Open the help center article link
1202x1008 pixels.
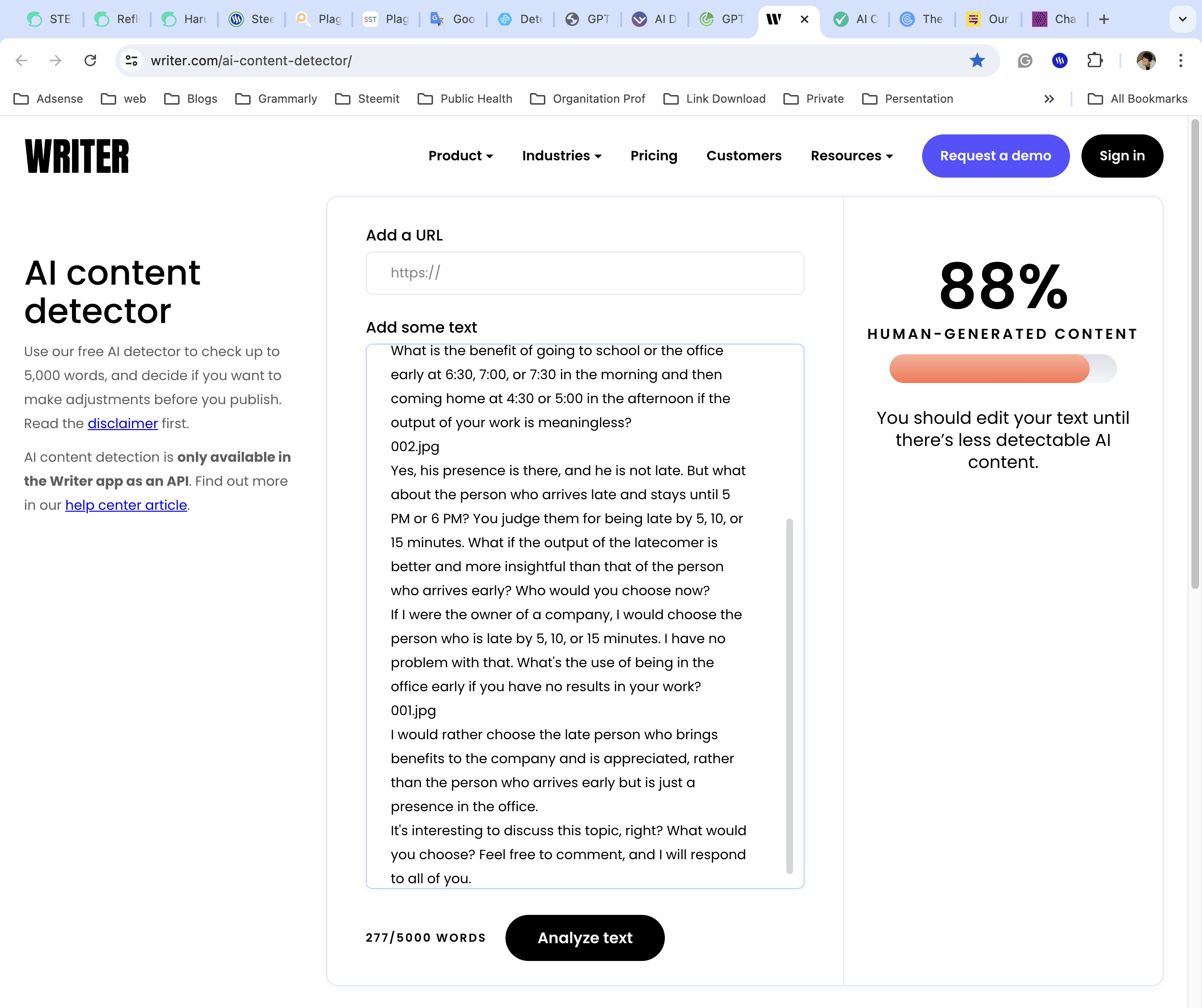point(126,505)
